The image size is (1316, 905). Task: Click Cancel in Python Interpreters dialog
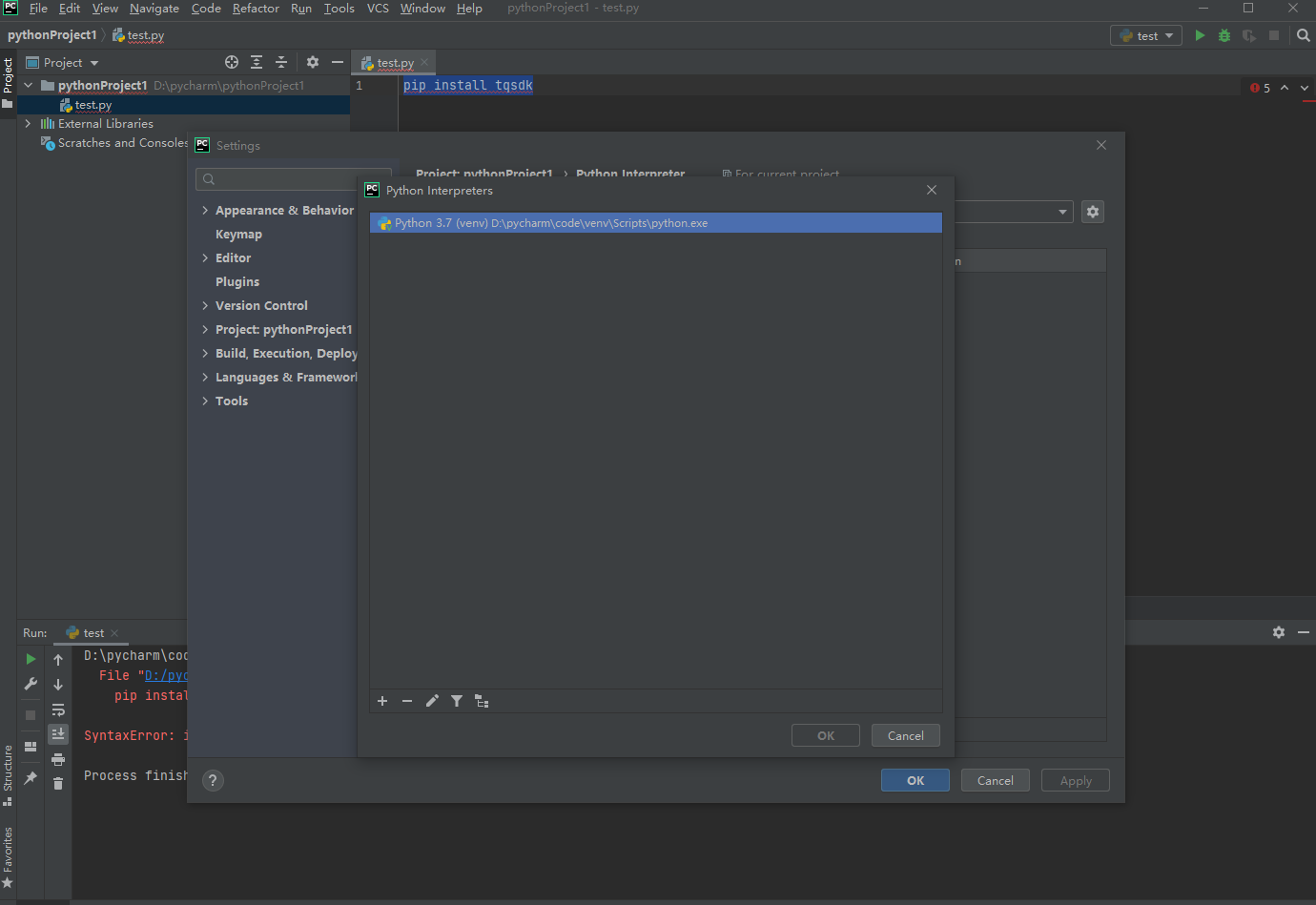tap(906, 735)
